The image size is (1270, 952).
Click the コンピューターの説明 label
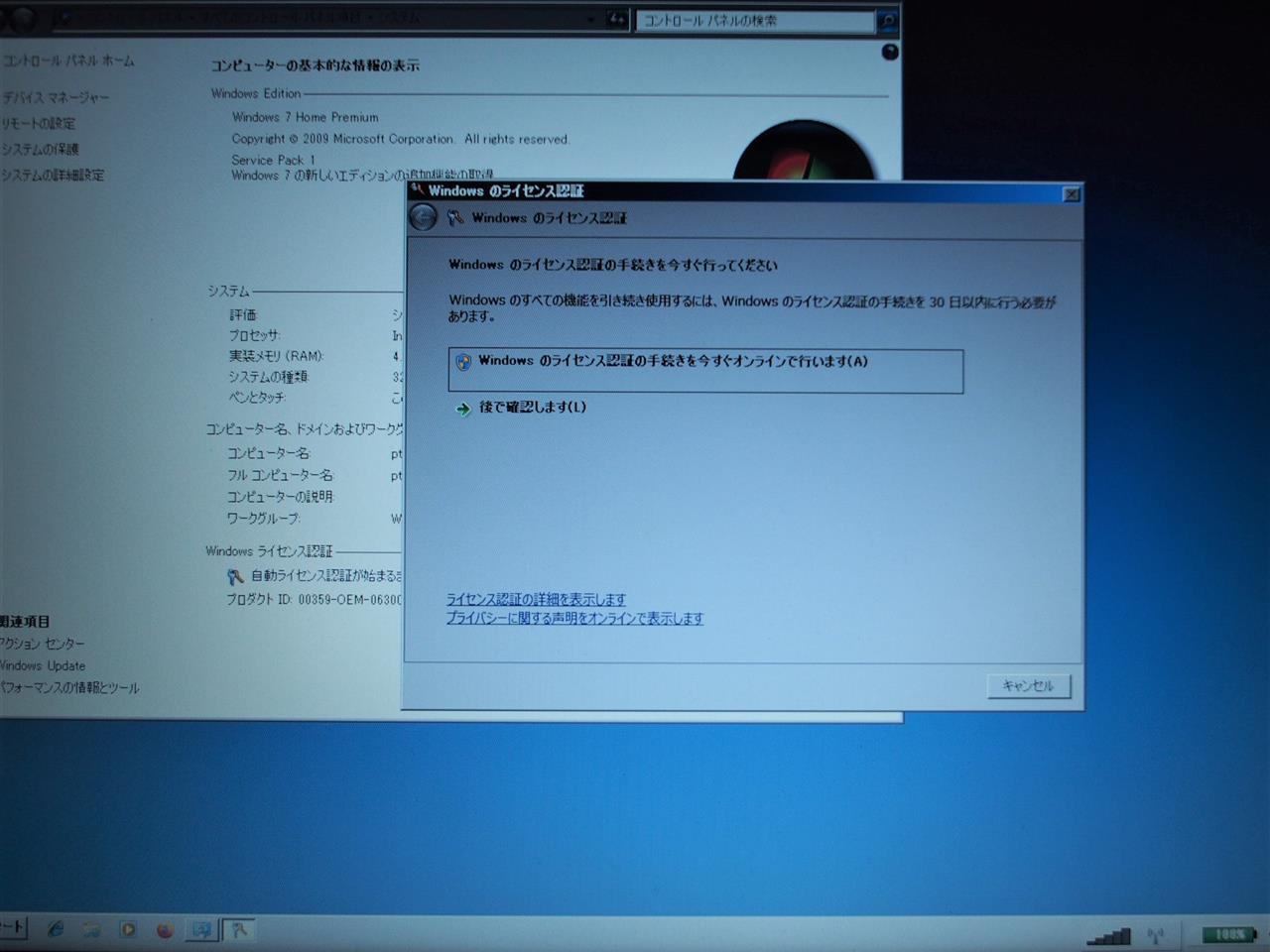[x=281, y=497]
